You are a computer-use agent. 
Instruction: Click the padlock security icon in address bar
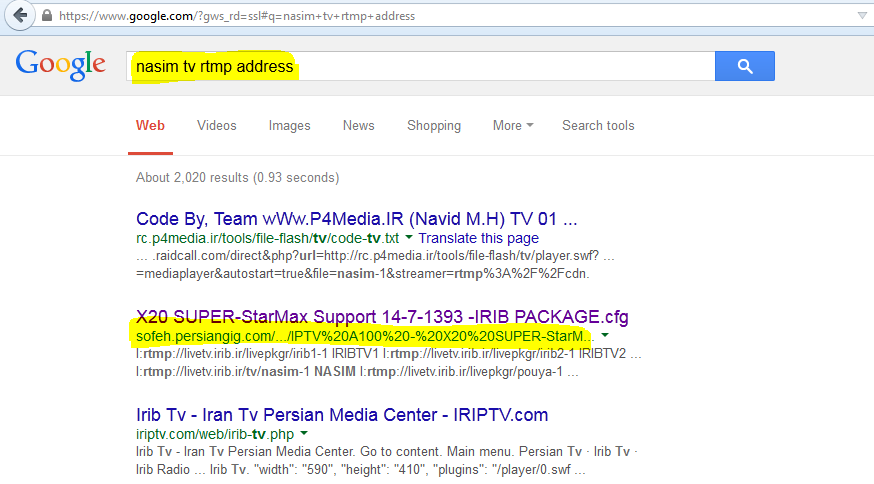click(x=47, y=16)
